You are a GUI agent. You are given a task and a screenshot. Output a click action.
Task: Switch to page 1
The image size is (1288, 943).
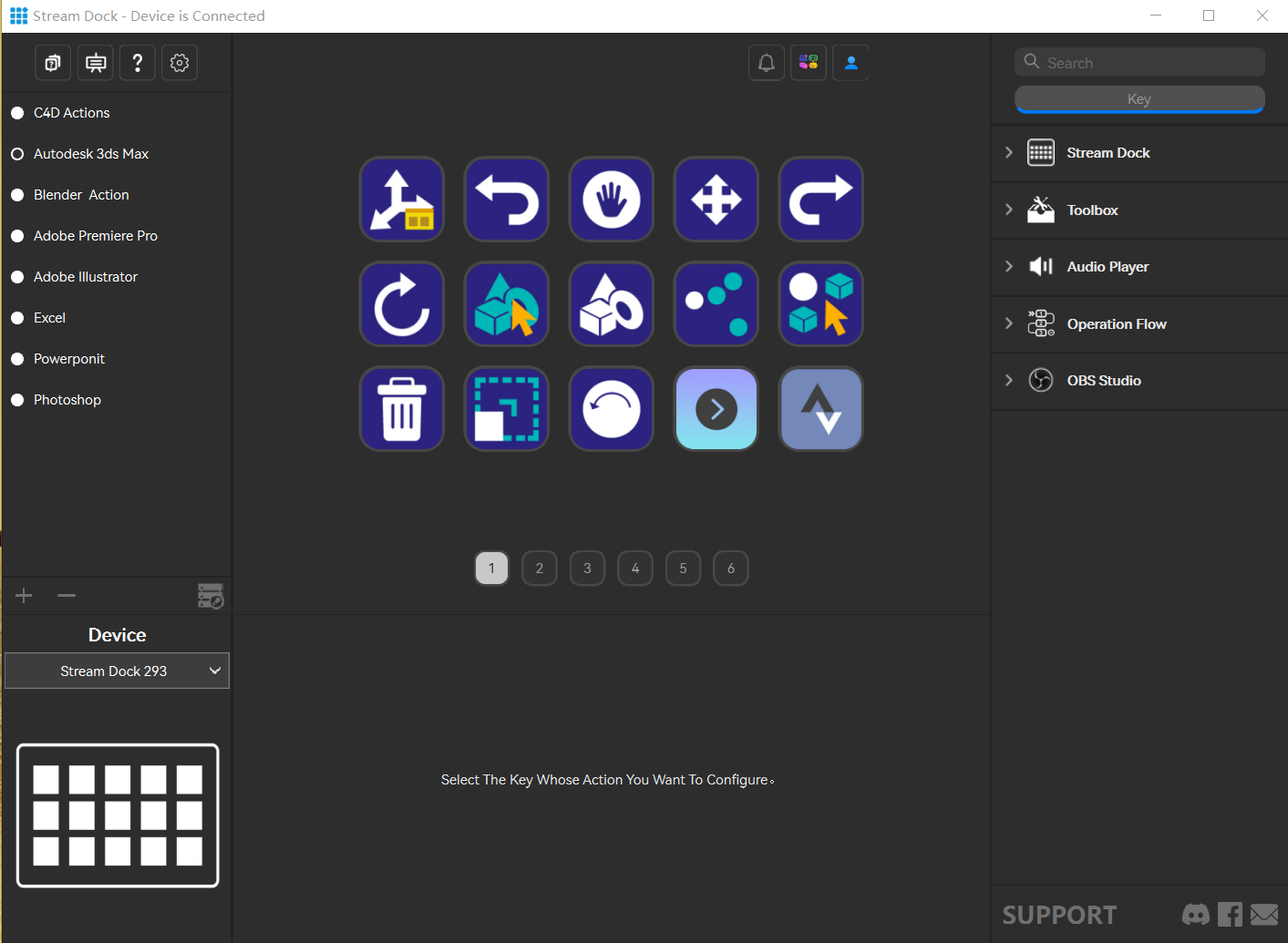[x=492, y=569]
